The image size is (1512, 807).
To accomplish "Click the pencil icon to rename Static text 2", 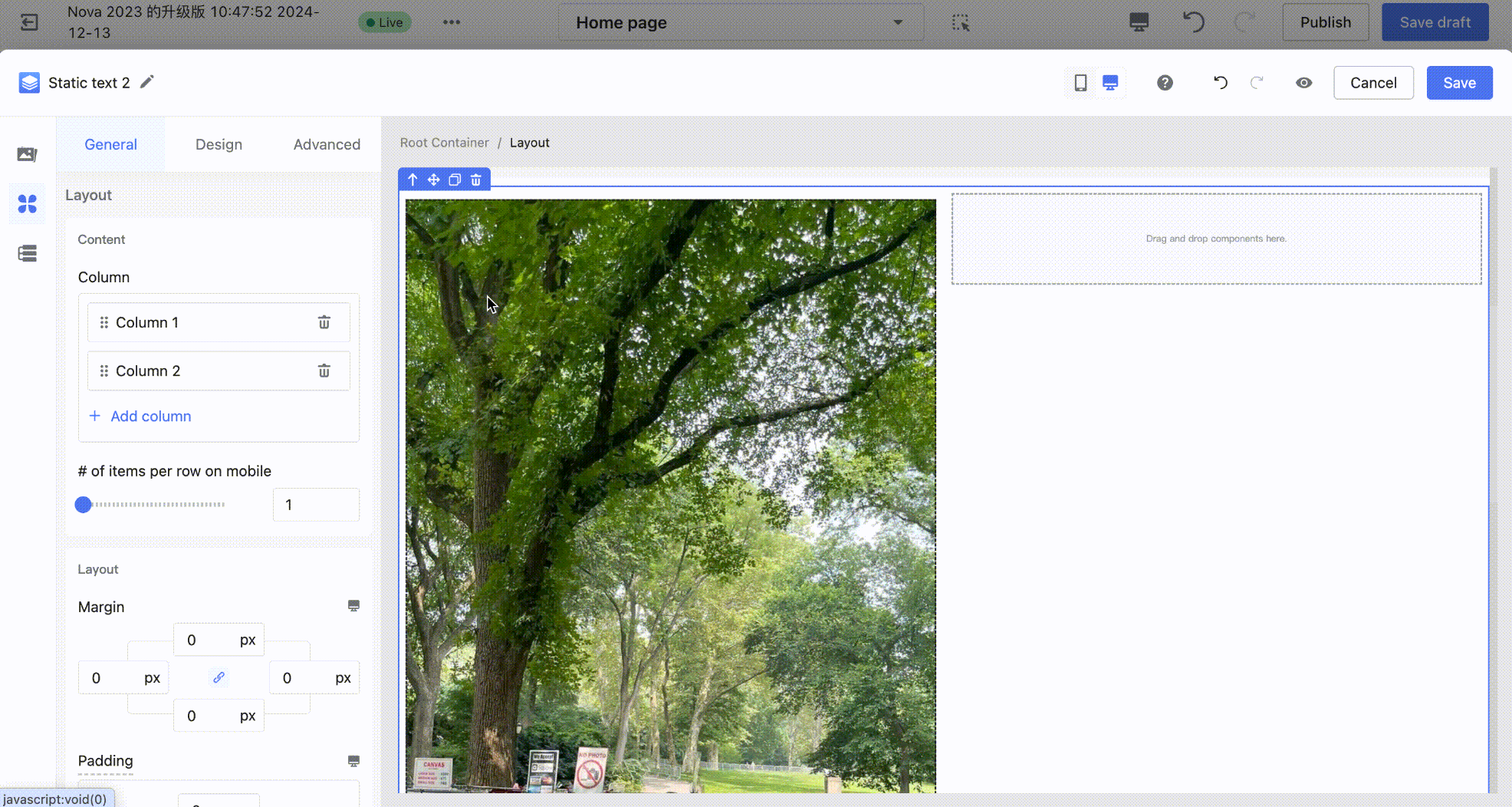I will tap(147, 82).
